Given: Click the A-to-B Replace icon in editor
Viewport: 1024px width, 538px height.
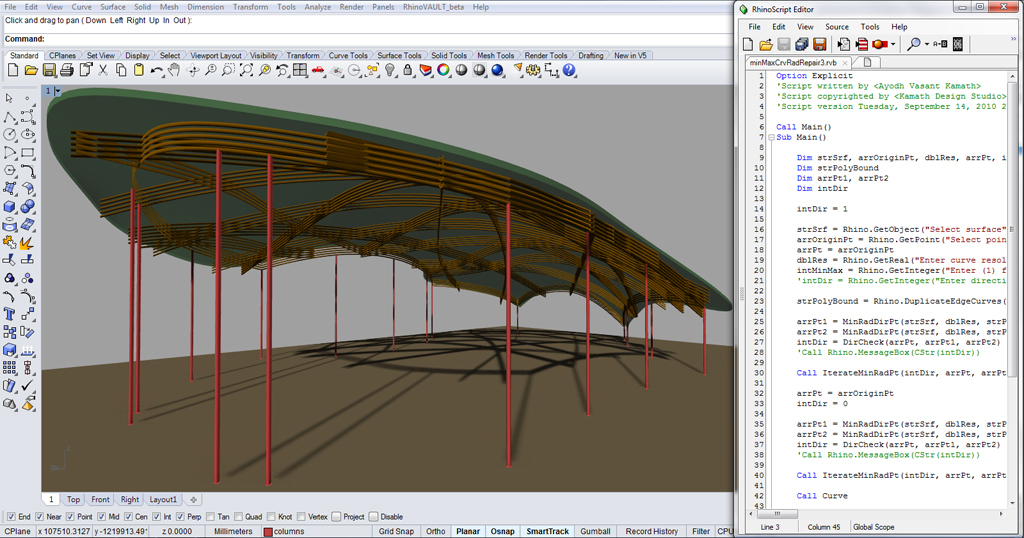Looking at the screenshot, I should [940, 44].
